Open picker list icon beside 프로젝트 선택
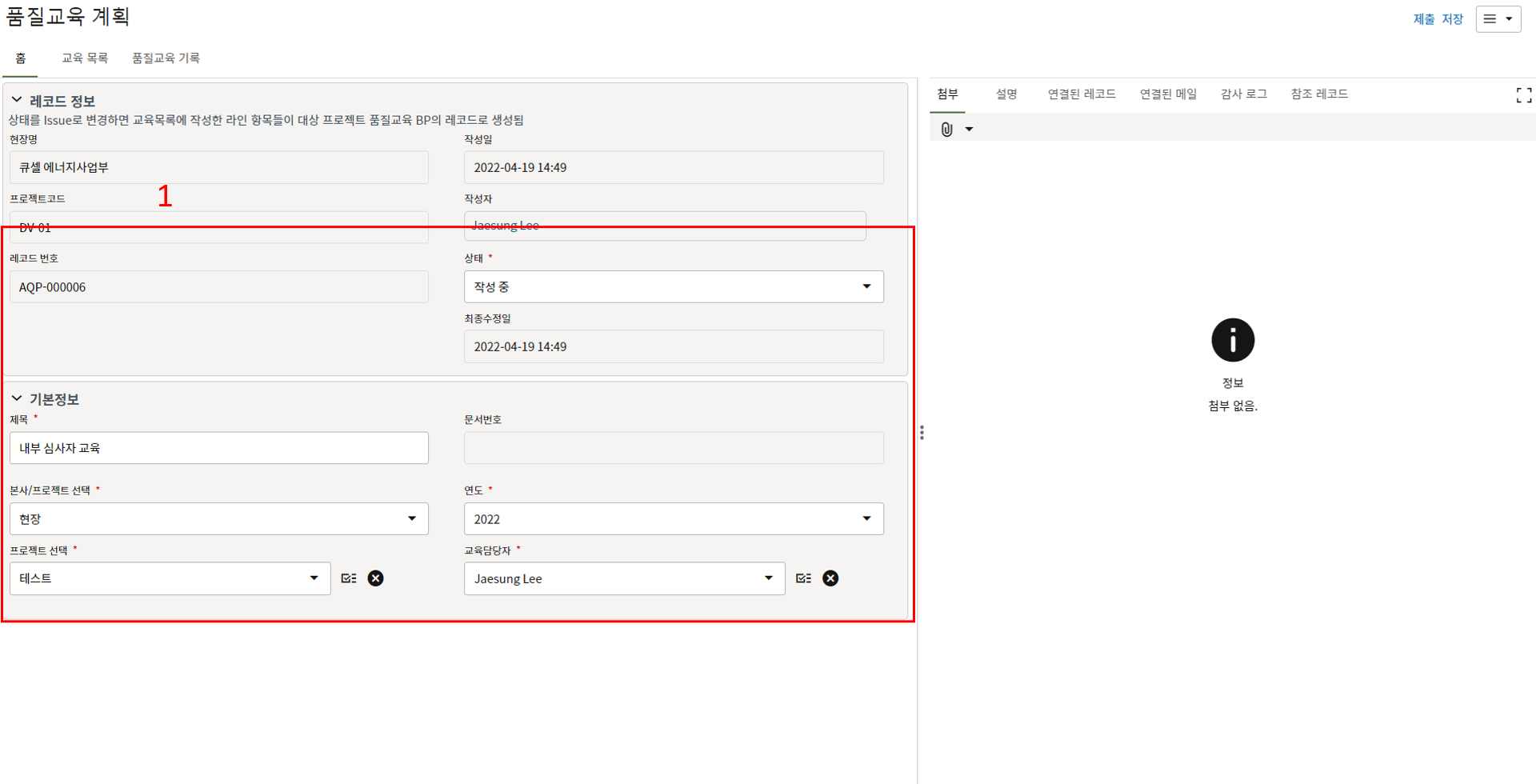 349,578
